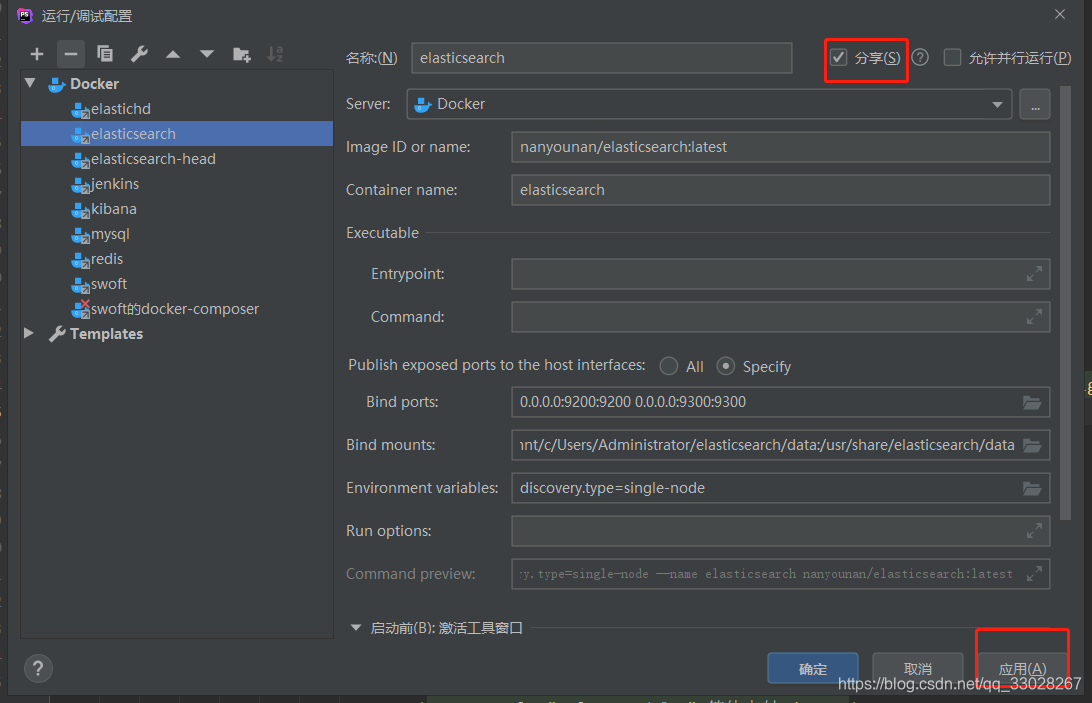Click the 应用(A) apply button
The image size is (1092, 703).
1022,669
